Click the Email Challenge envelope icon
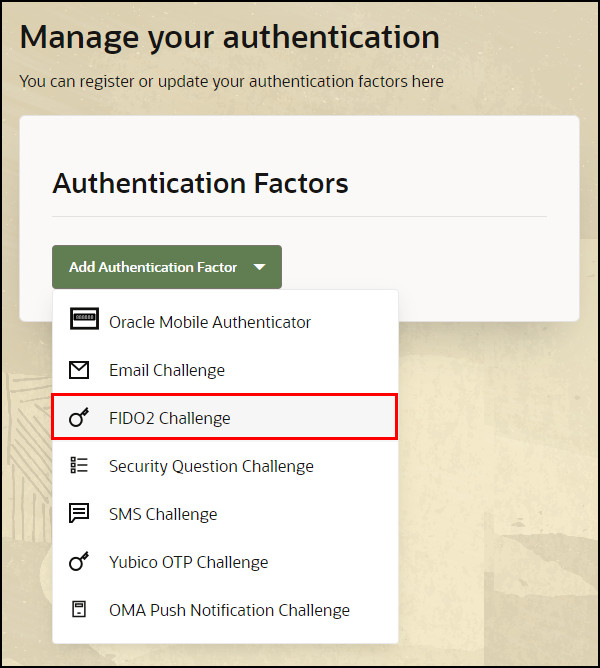600x668 pixels. point(79,370)
